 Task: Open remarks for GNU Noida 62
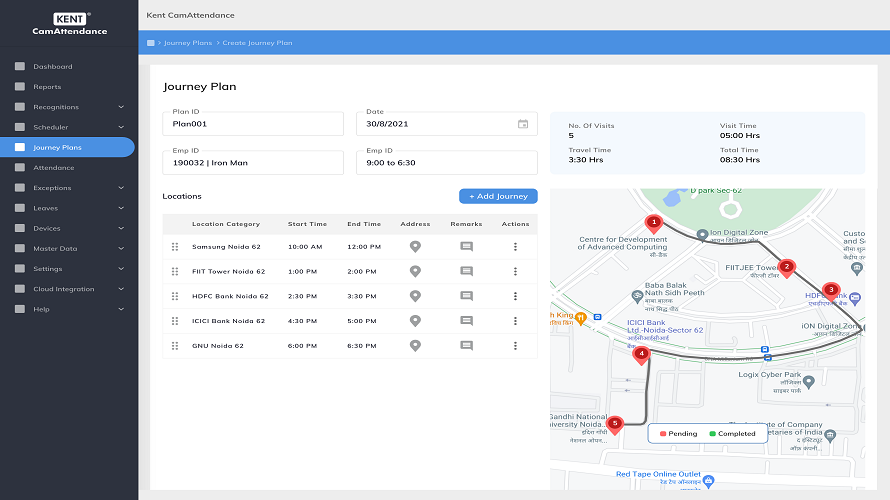(x=466, y=346)
